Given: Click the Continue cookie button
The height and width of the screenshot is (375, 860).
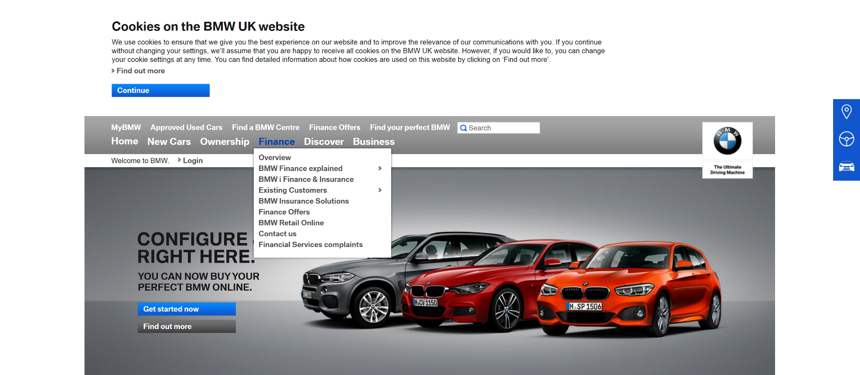Looking at the screenshot, I should click(161, 90).
